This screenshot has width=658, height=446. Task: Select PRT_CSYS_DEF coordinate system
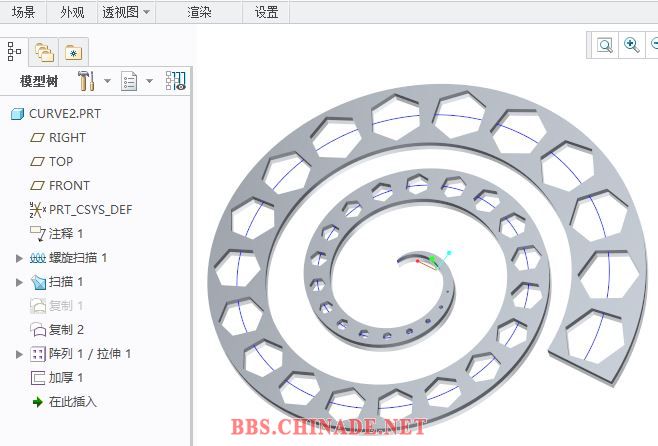[90, 209]
